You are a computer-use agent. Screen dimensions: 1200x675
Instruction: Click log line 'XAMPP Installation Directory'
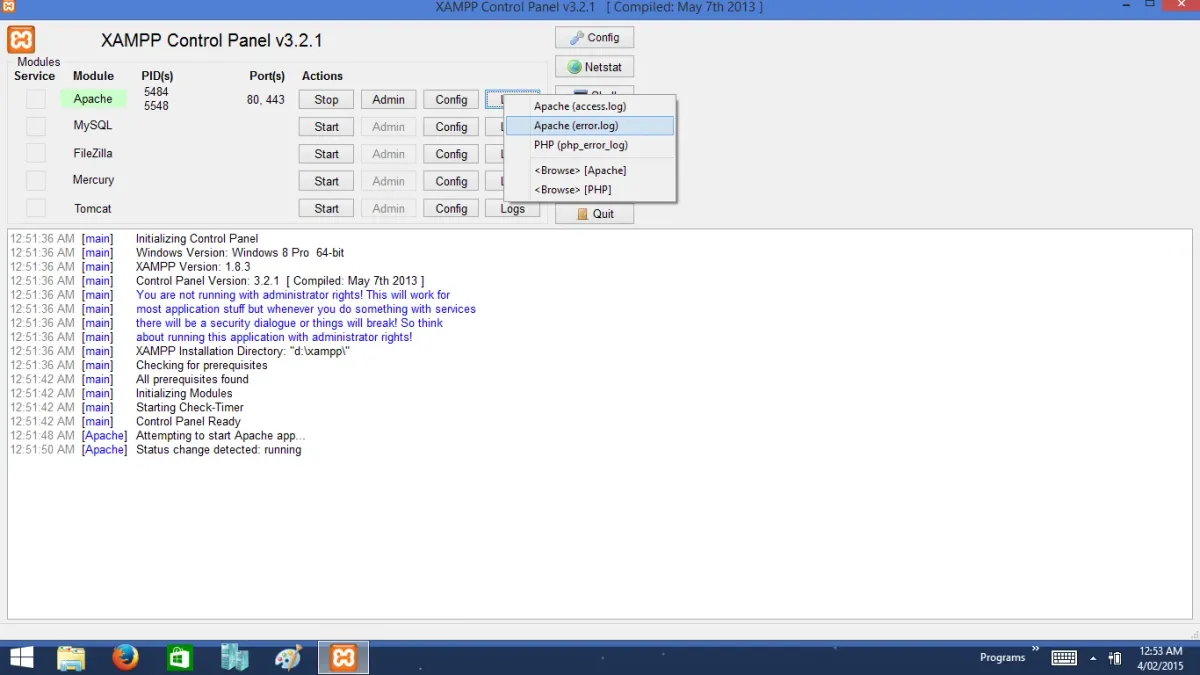(242, 352)
